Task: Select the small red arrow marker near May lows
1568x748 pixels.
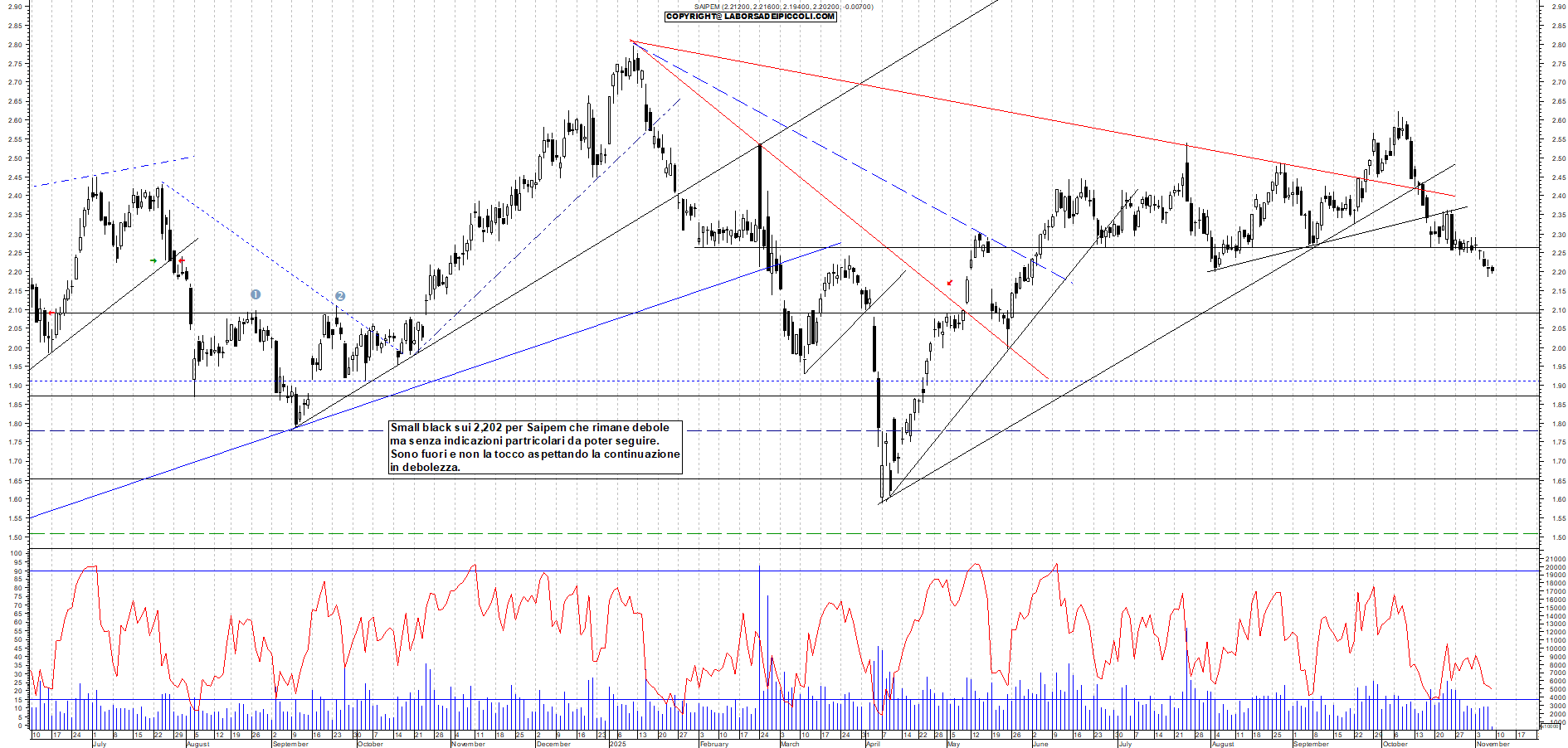Action: pos(949,283)
